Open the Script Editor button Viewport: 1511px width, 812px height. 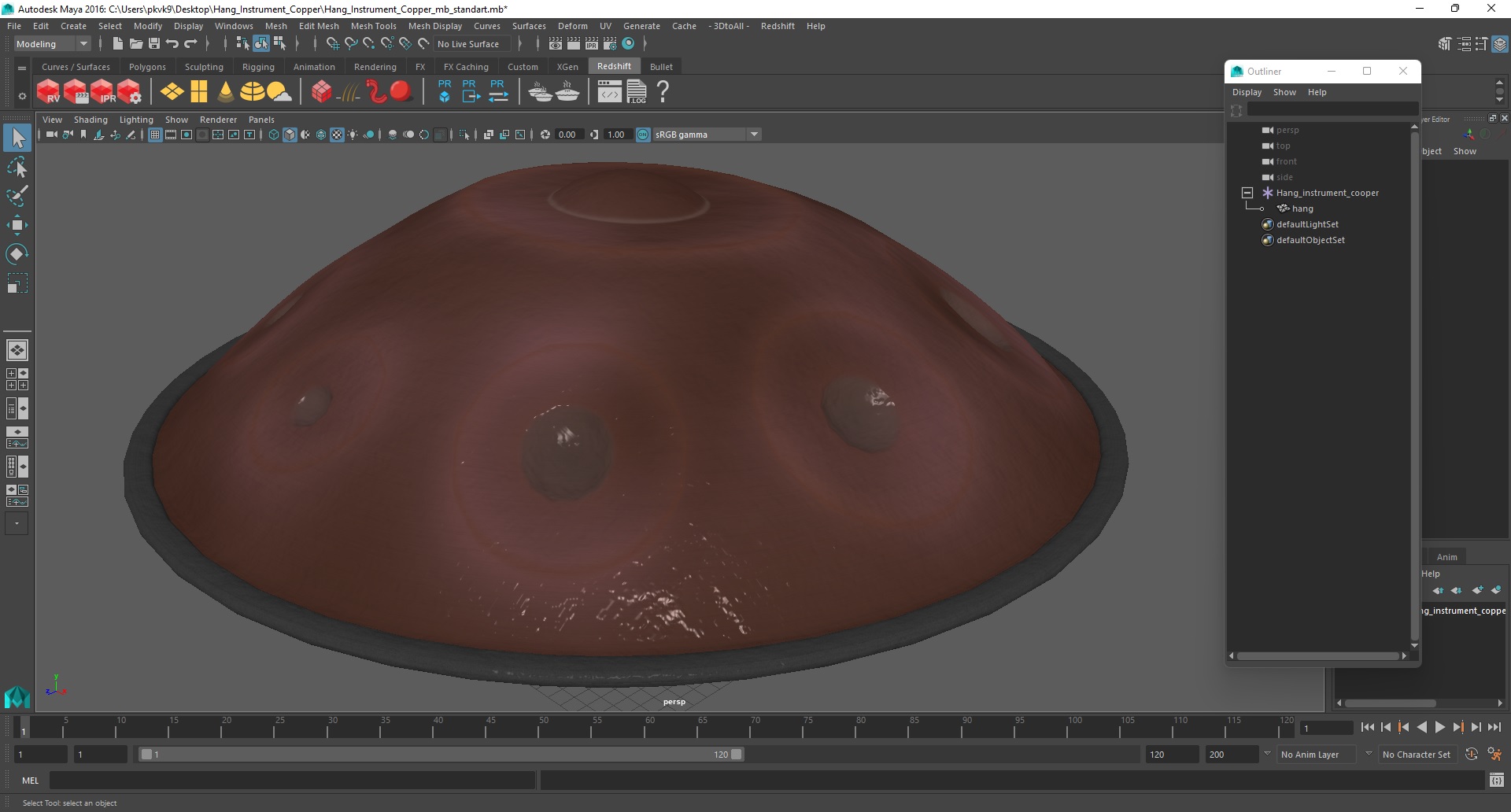click(x=1496, y=781)
